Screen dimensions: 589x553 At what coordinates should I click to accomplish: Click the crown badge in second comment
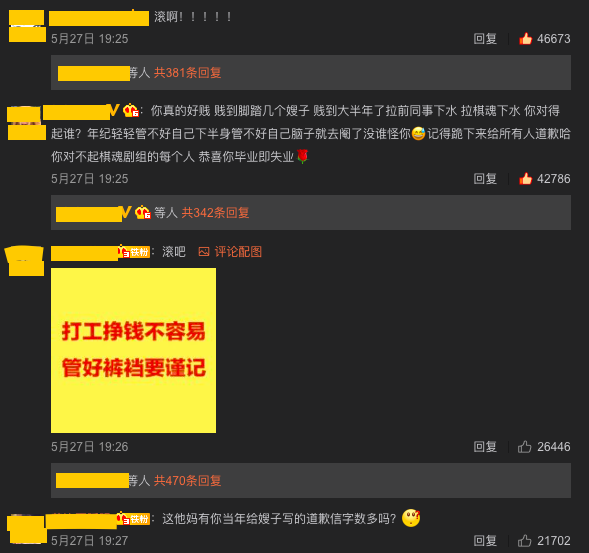coord(131,110)
